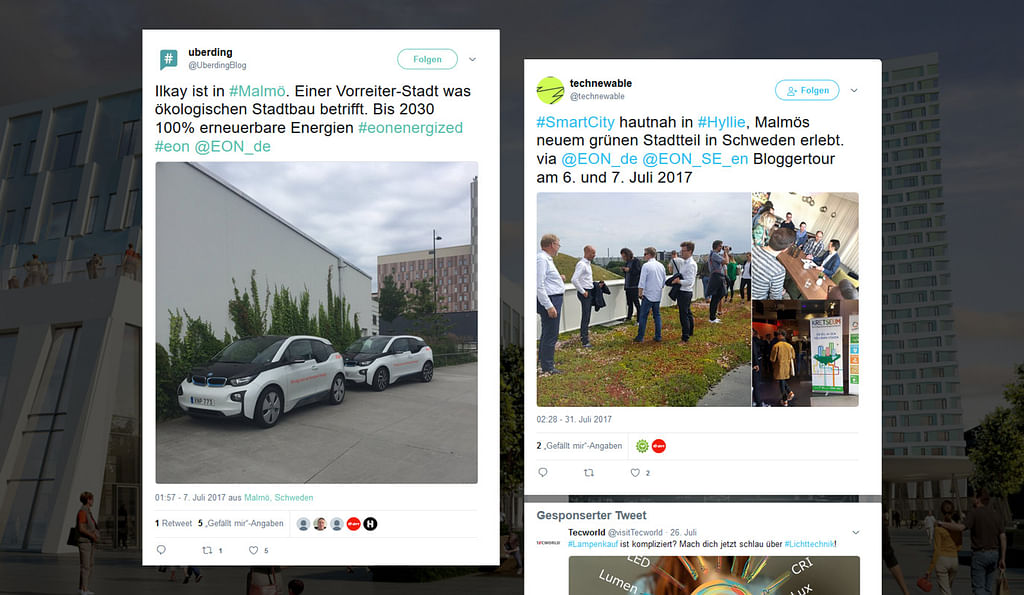Reply to the technewable tweet

[543, 472]
